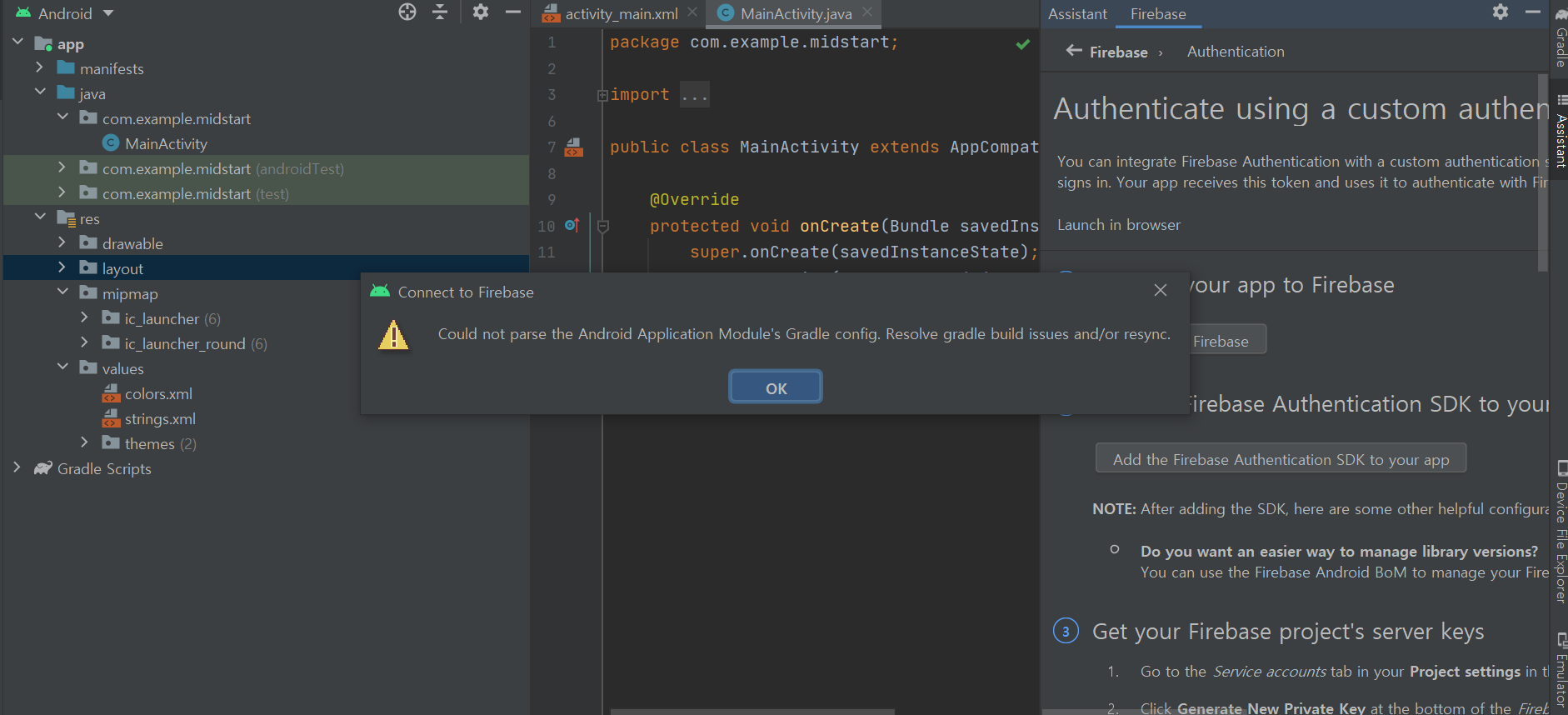Expand the drawable folder
Screen dimensions: 1568x715
(x=62, y=242)
